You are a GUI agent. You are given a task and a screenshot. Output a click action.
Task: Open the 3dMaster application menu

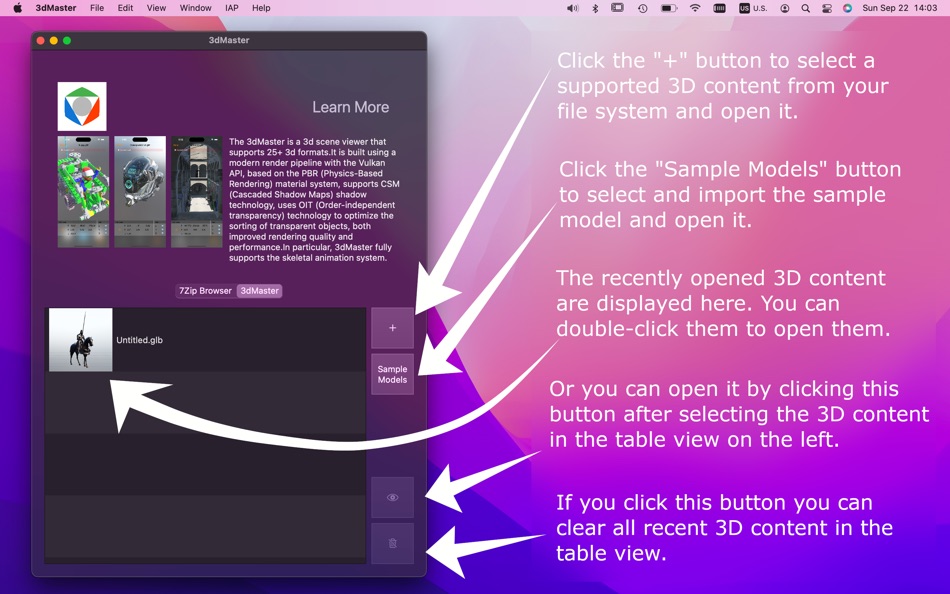click(x=56, y=8)
